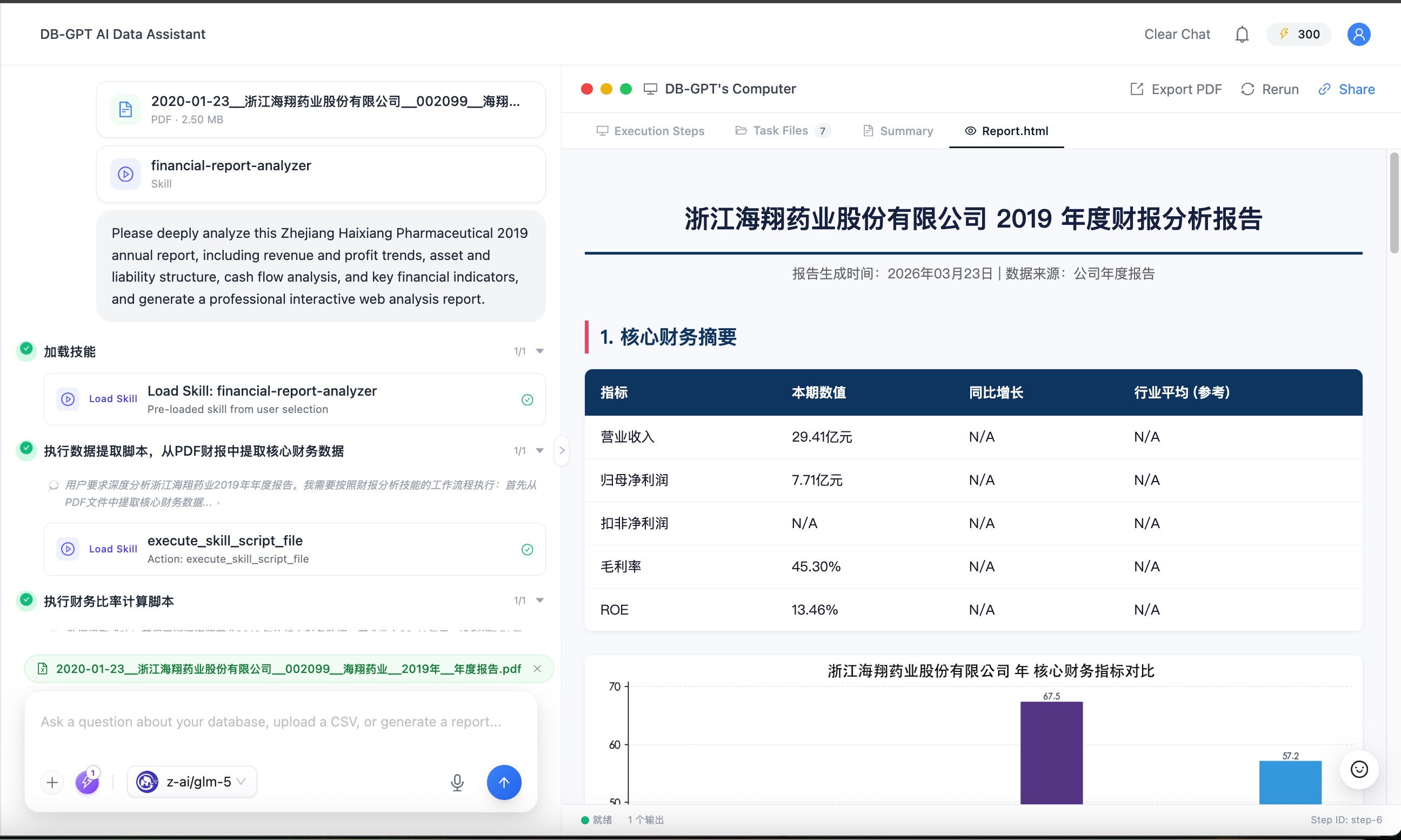The width and height of the screenshot is (1401, 840).
Task: Open the user profile avatar
Action: [x=1358, y=35]
